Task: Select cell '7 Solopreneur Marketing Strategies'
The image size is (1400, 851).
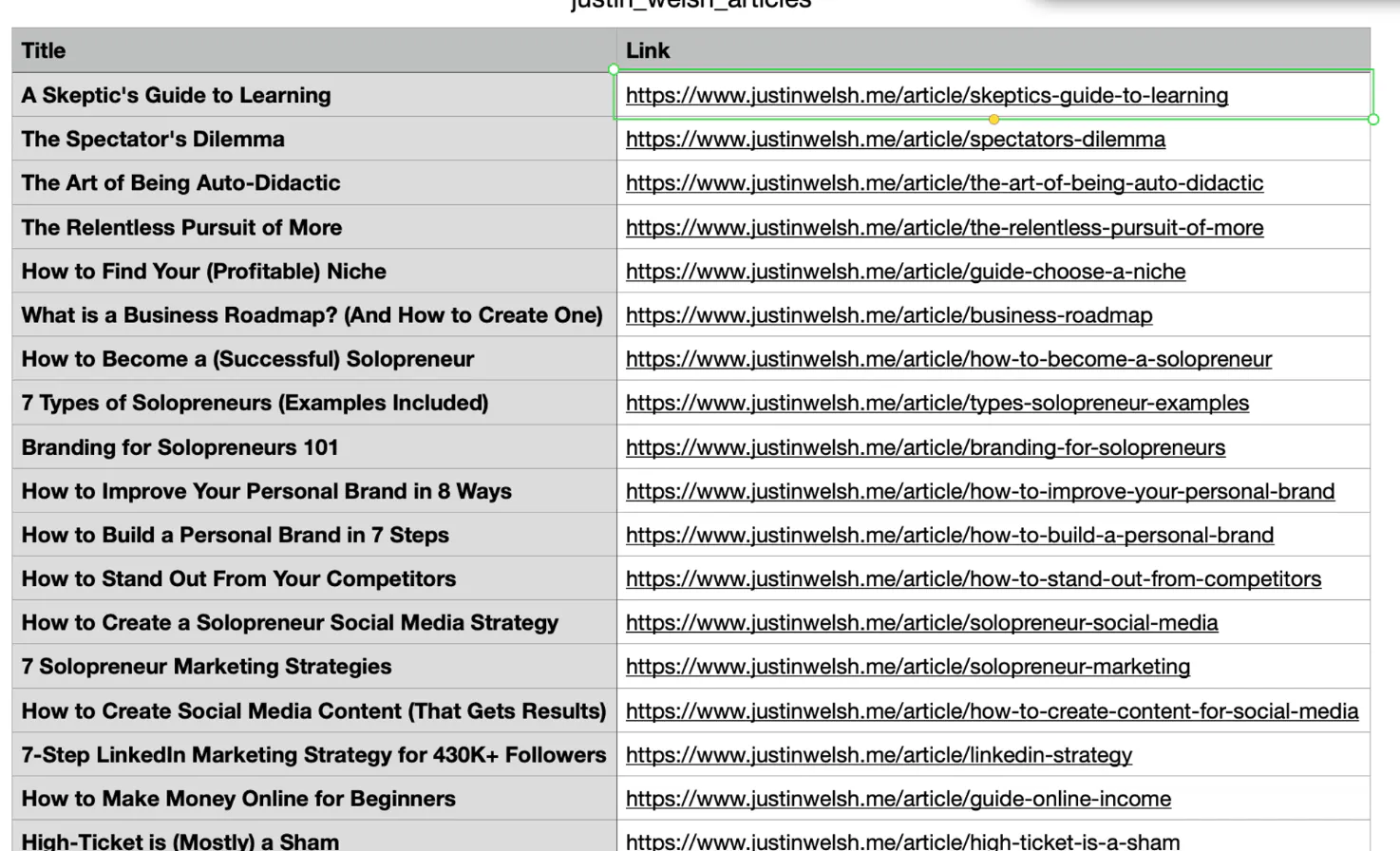Action: 314,667
